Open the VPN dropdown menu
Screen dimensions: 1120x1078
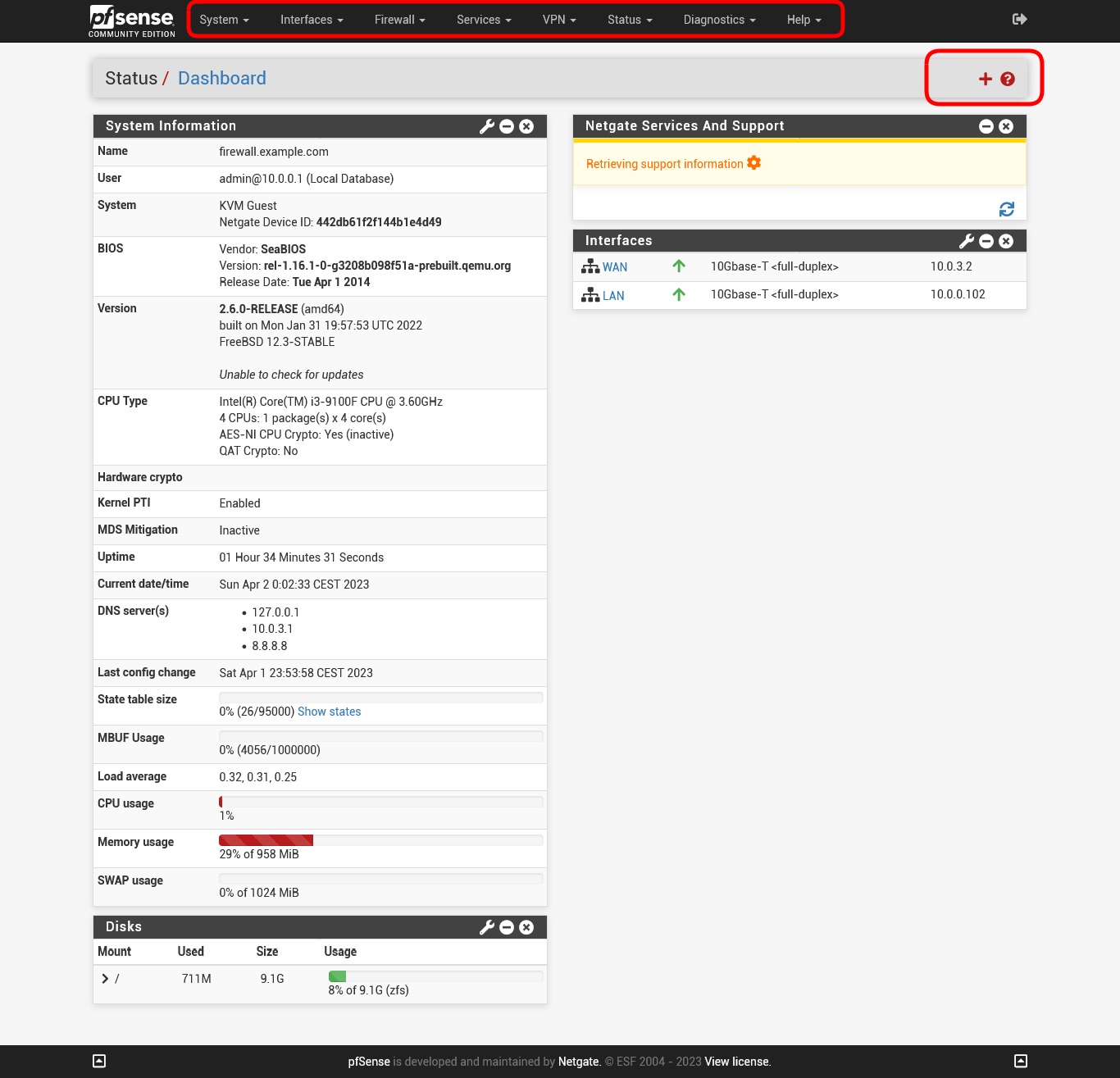coord(559,20)
